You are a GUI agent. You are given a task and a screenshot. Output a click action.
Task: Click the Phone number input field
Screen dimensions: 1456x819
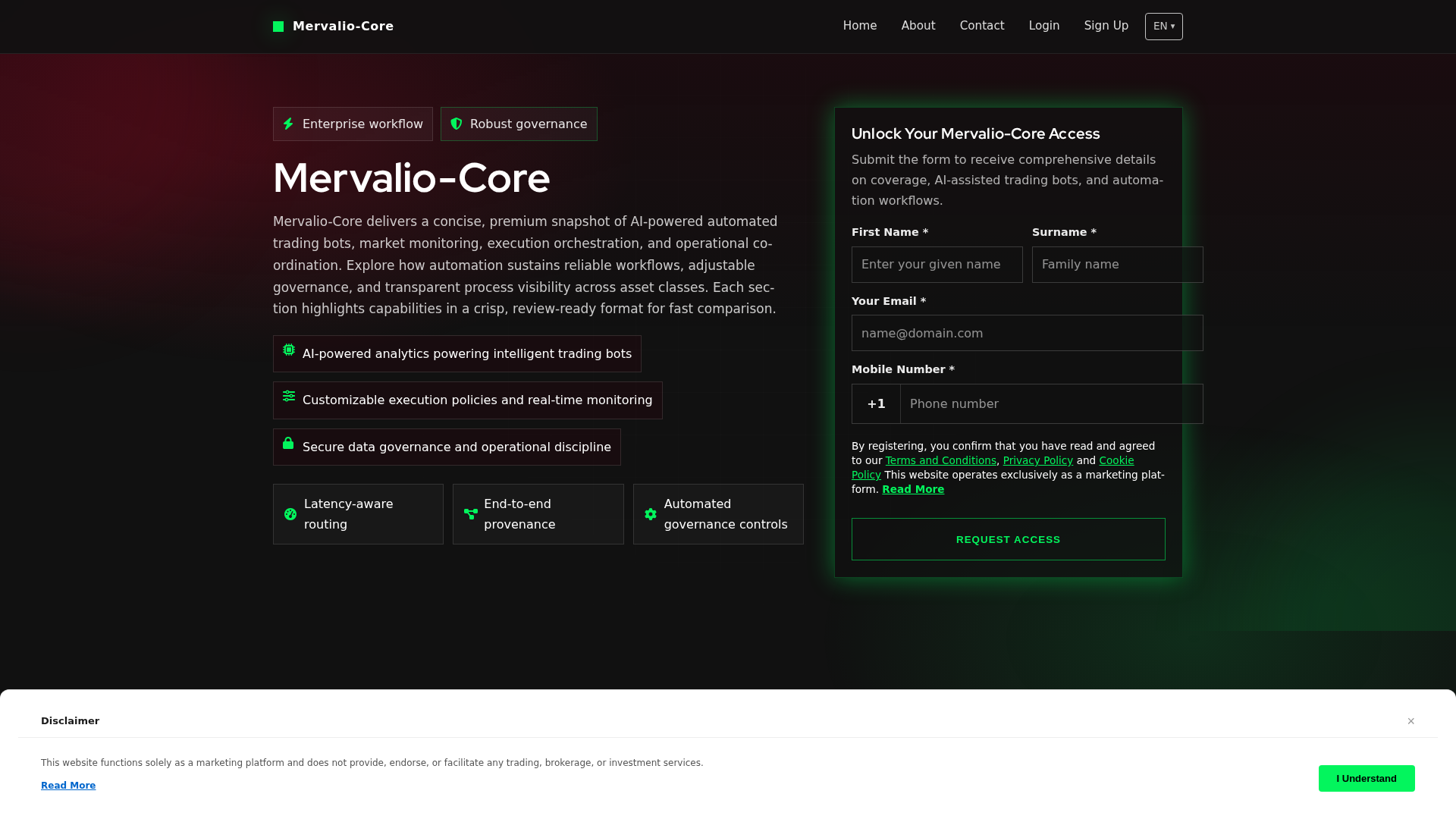(x=1052, y=403)
